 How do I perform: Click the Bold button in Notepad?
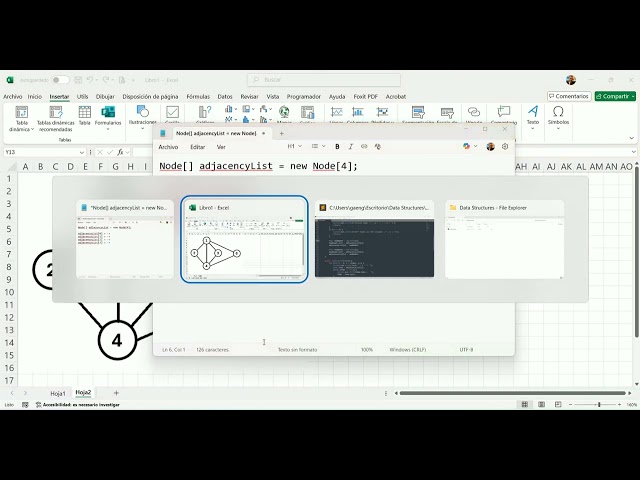[337, 147]
